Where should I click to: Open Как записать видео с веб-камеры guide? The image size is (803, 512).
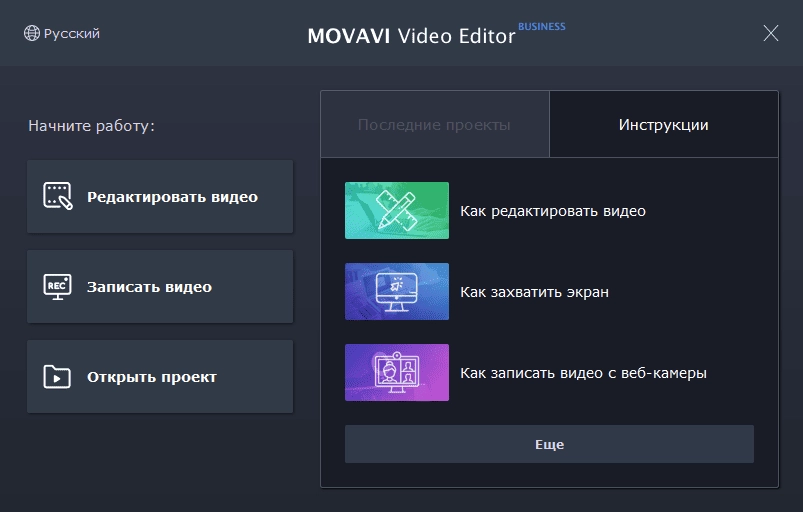pos(583,373)
